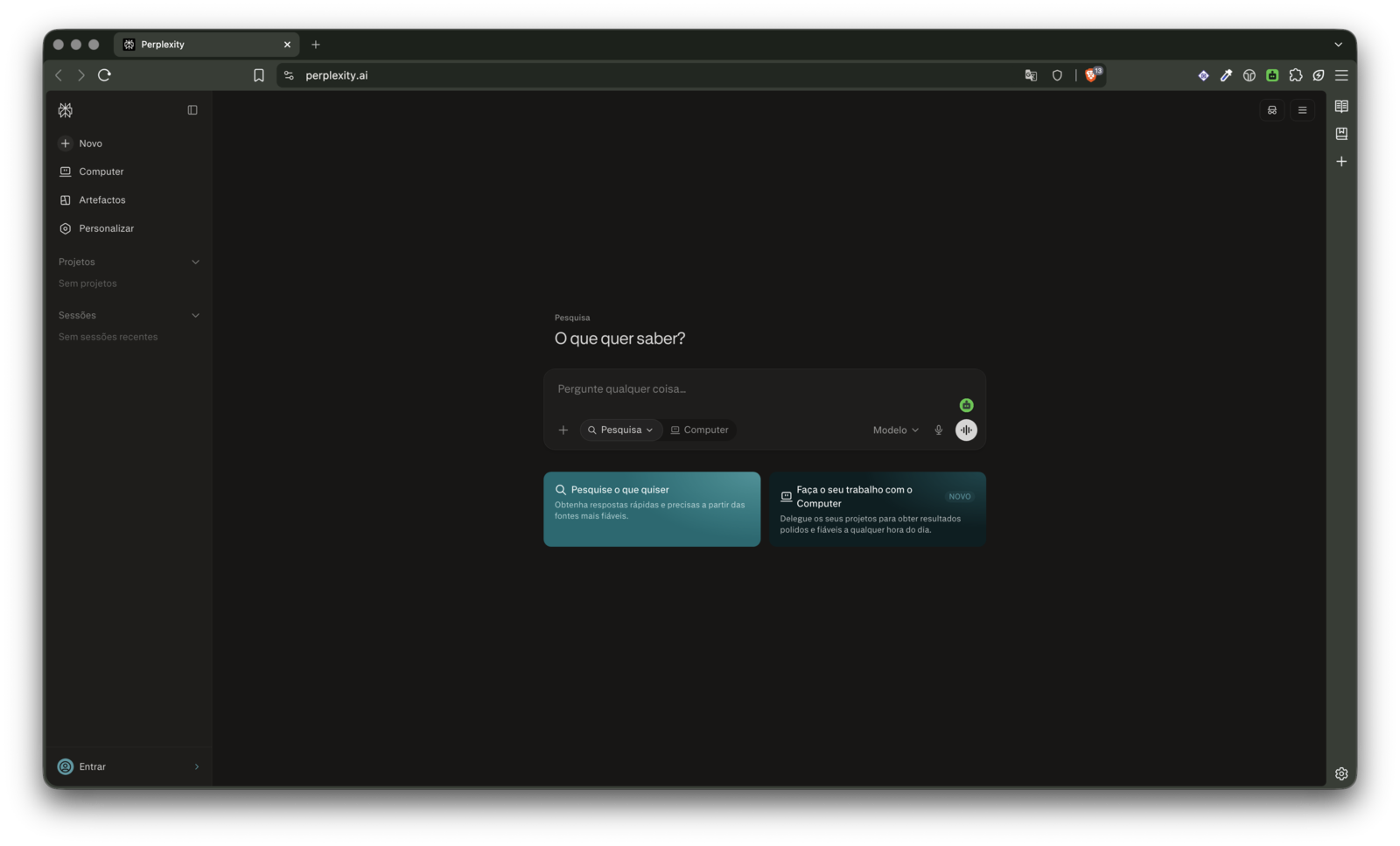Viewport: 1400px width, 846px height.
Task: Click the Perplexity logo in sidebar
Action: point(66,110)
